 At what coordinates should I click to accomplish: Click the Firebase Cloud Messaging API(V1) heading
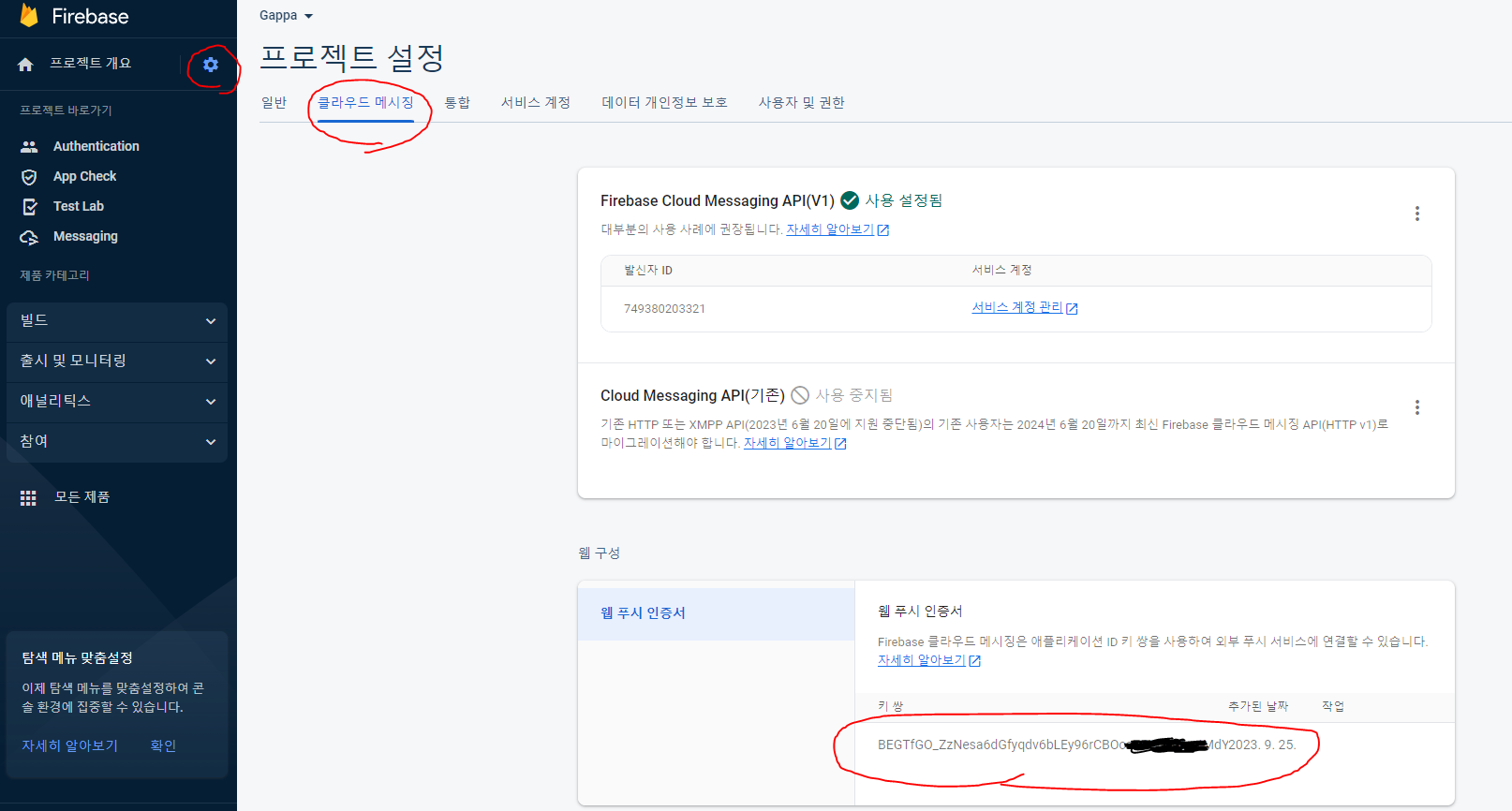click(x=718, y=201)
